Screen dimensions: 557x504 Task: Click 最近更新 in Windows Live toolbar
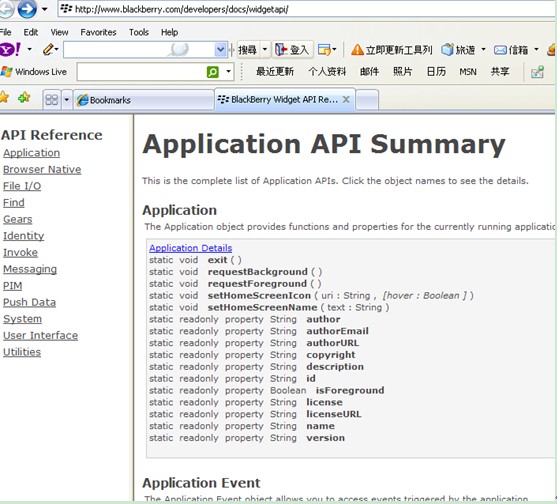275,72
